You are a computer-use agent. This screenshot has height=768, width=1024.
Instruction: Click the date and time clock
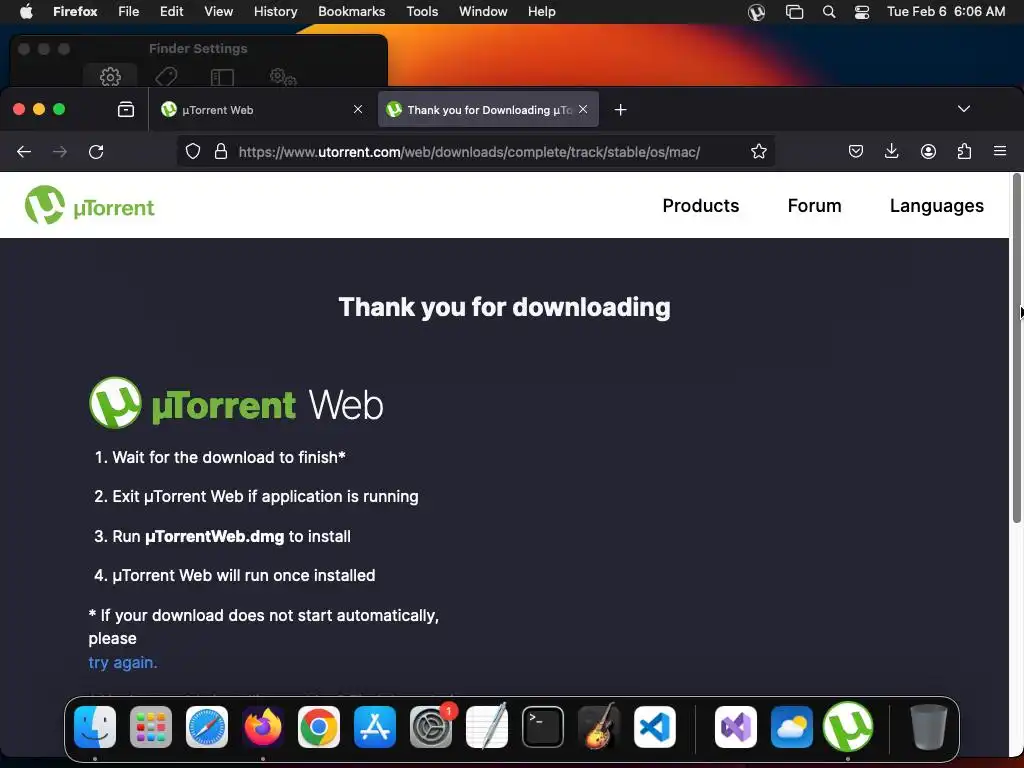[946, 11]
